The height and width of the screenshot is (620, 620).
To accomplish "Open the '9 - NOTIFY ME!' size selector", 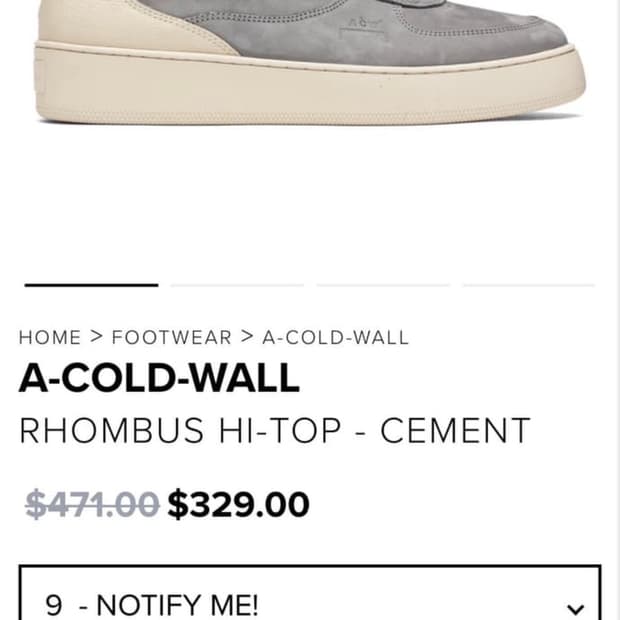I will pos(310,593).
